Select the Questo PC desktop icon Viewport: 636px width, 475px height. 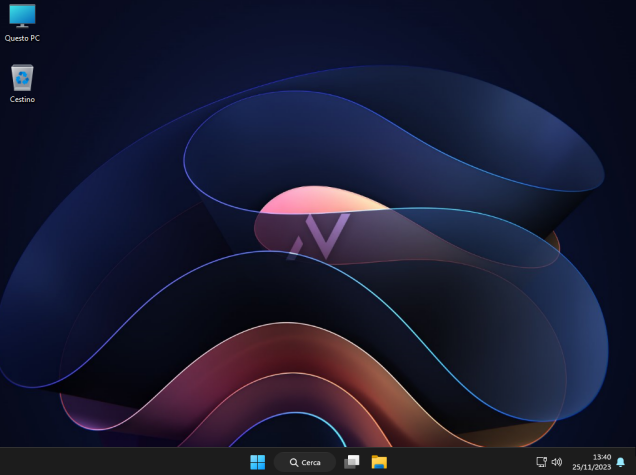click(22, 23)
